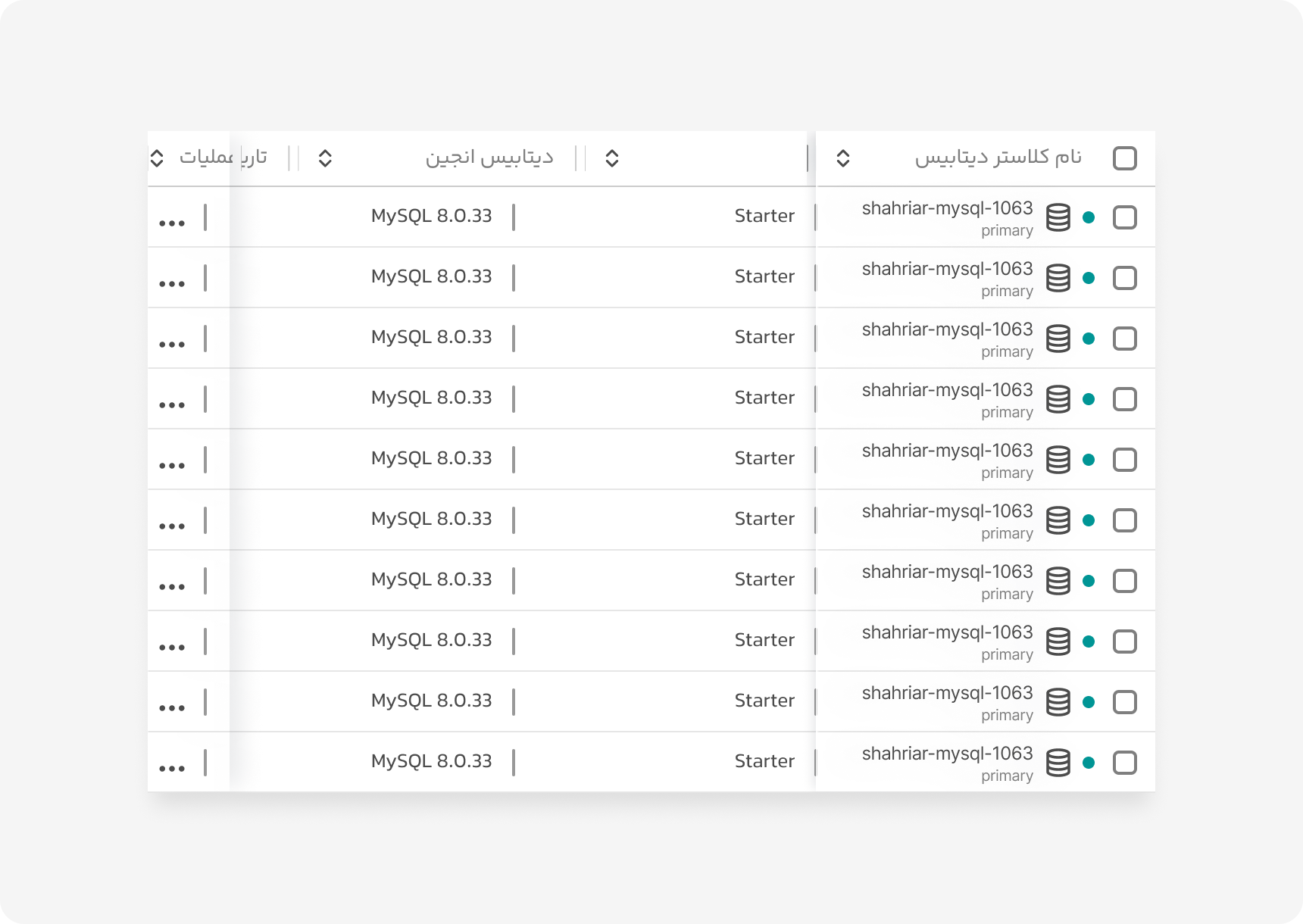Check the second row's checkbox

coord(1125,278)
